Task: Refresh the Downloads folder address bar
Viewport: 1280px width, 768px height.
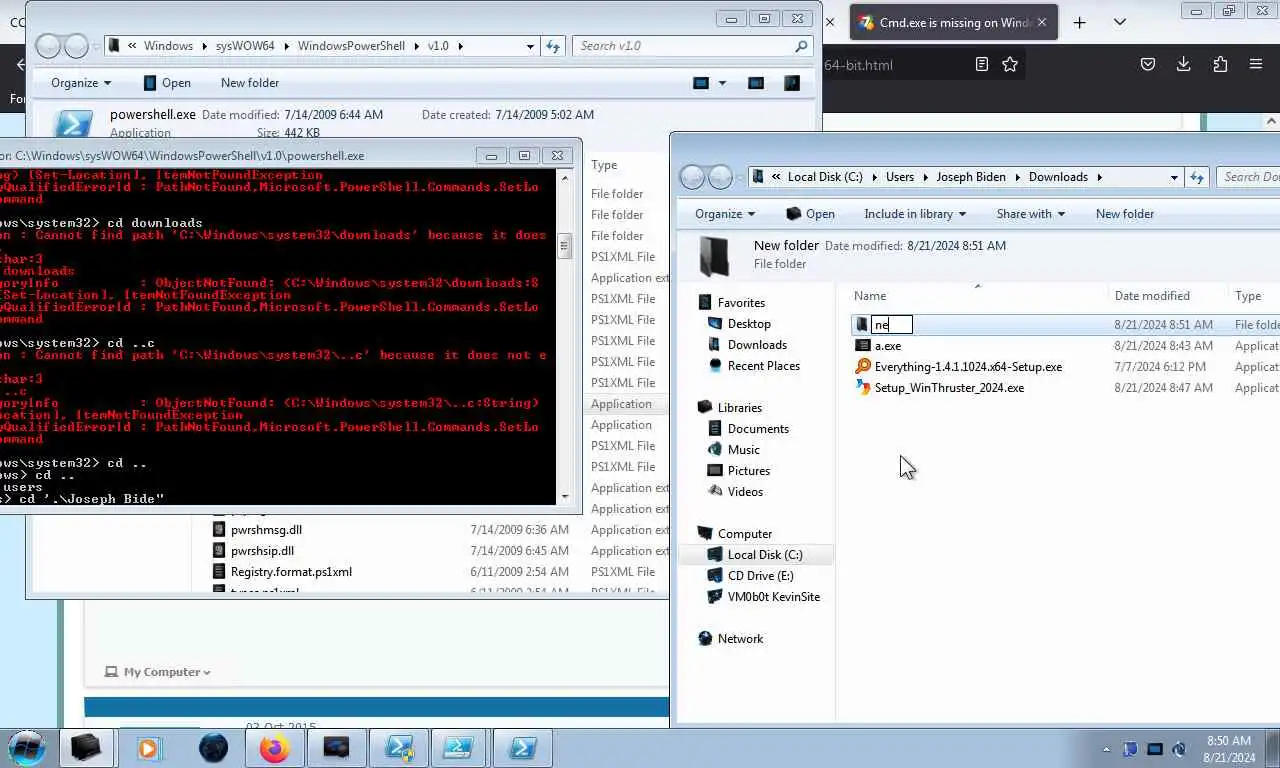Action: [x=1197, y=177]
